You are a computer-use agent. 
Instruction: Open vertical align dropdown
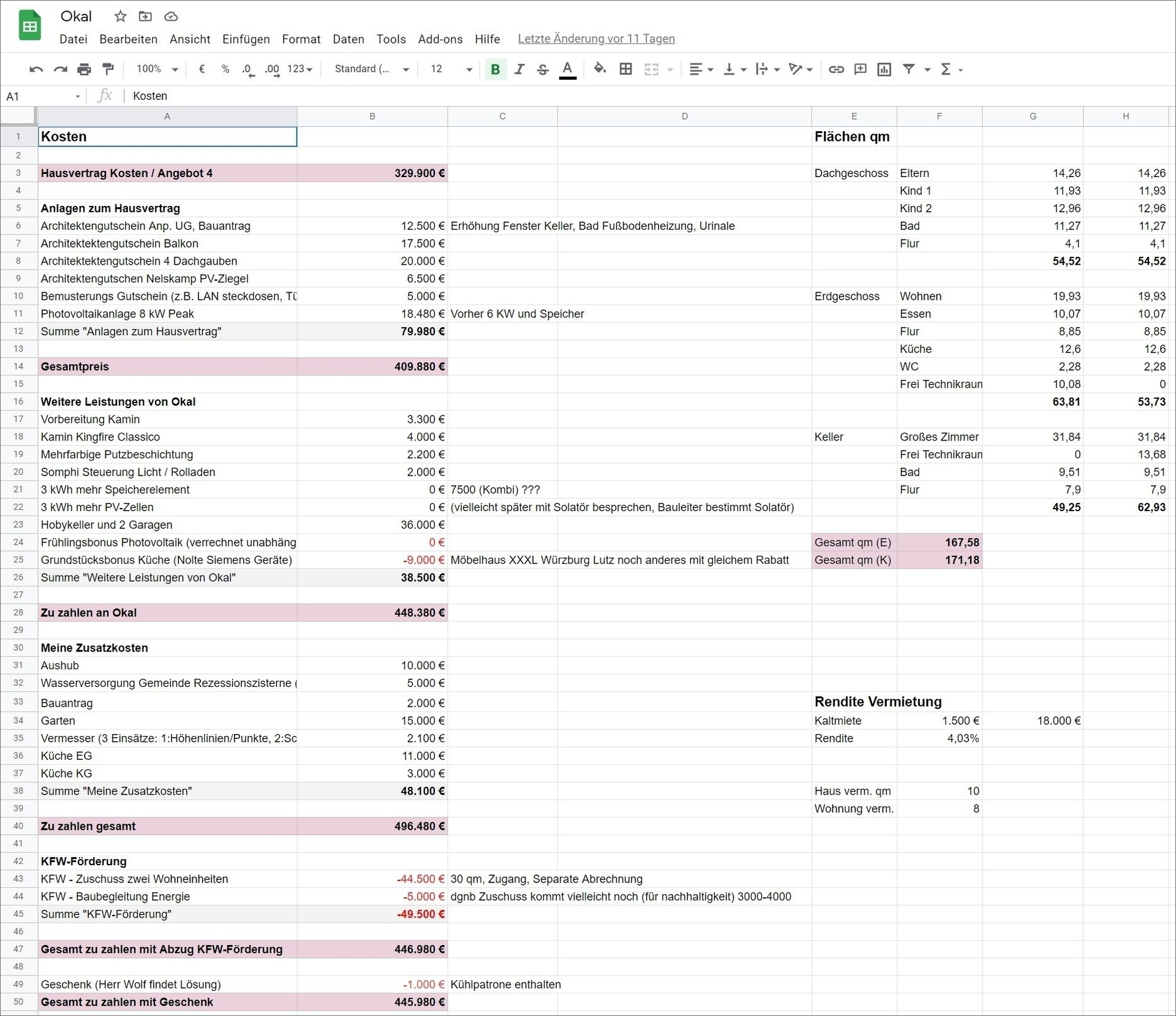[734, 69]
